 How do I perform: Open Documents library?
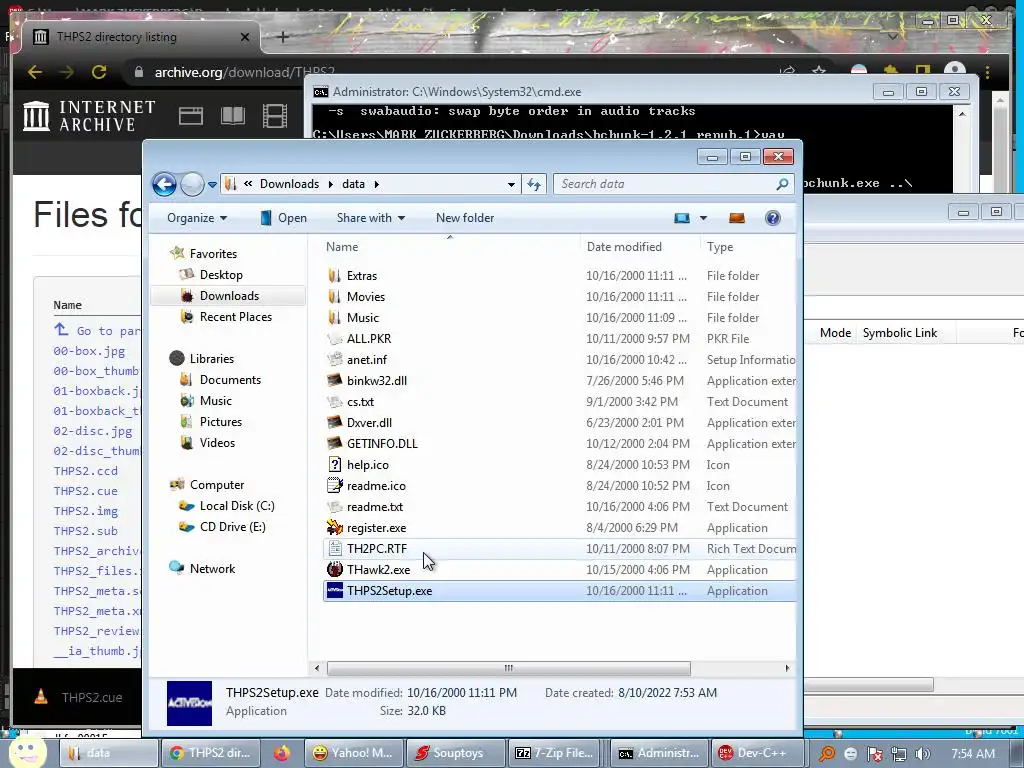[x=230, y=380]
